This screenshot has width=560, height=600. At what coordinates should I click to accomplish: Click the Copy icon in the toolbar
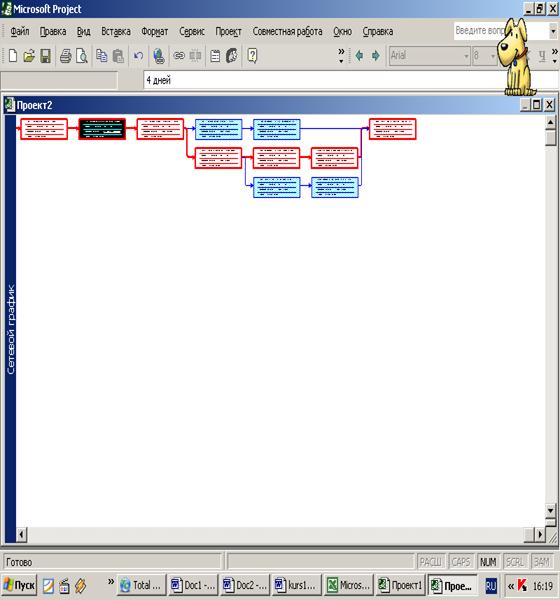101,56
